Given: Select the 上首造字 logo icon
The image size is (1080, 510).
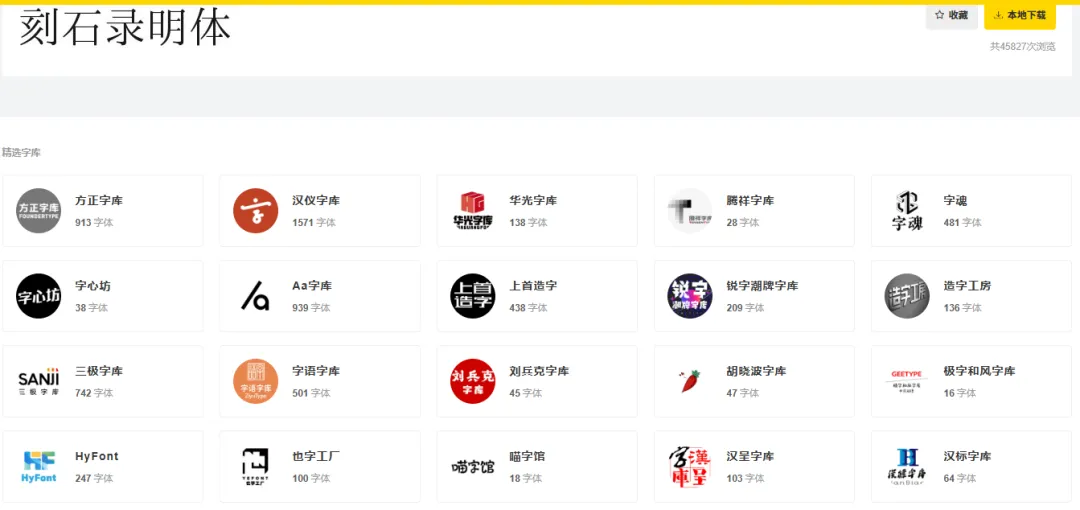Looking at the screenshot, I should 472,296.
